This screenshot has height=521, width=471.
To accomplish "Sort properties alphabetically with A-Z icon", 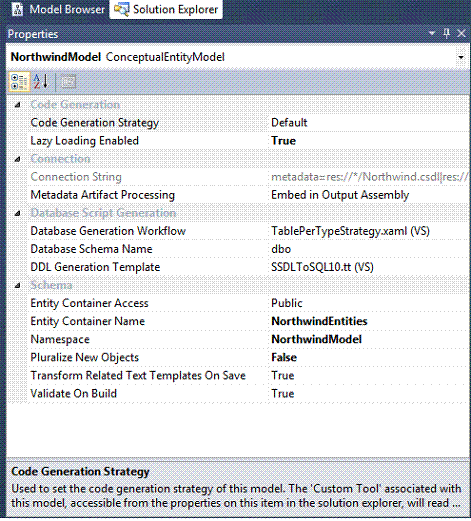I will click(x=41, y=82).
